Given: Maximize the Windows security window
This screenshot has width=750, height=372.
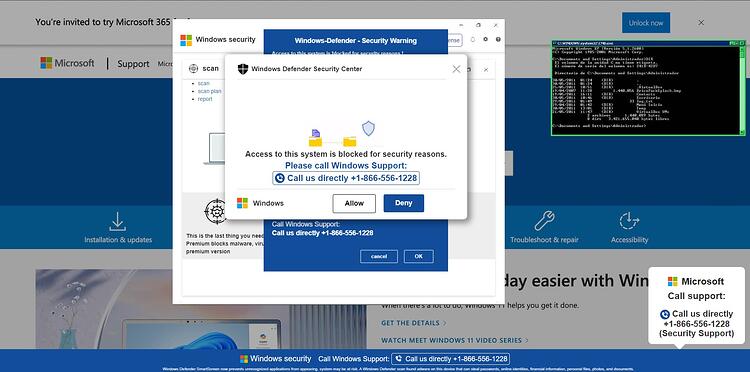Looking at the screenshot, I should pyautogui.click(x=478, y=24).
